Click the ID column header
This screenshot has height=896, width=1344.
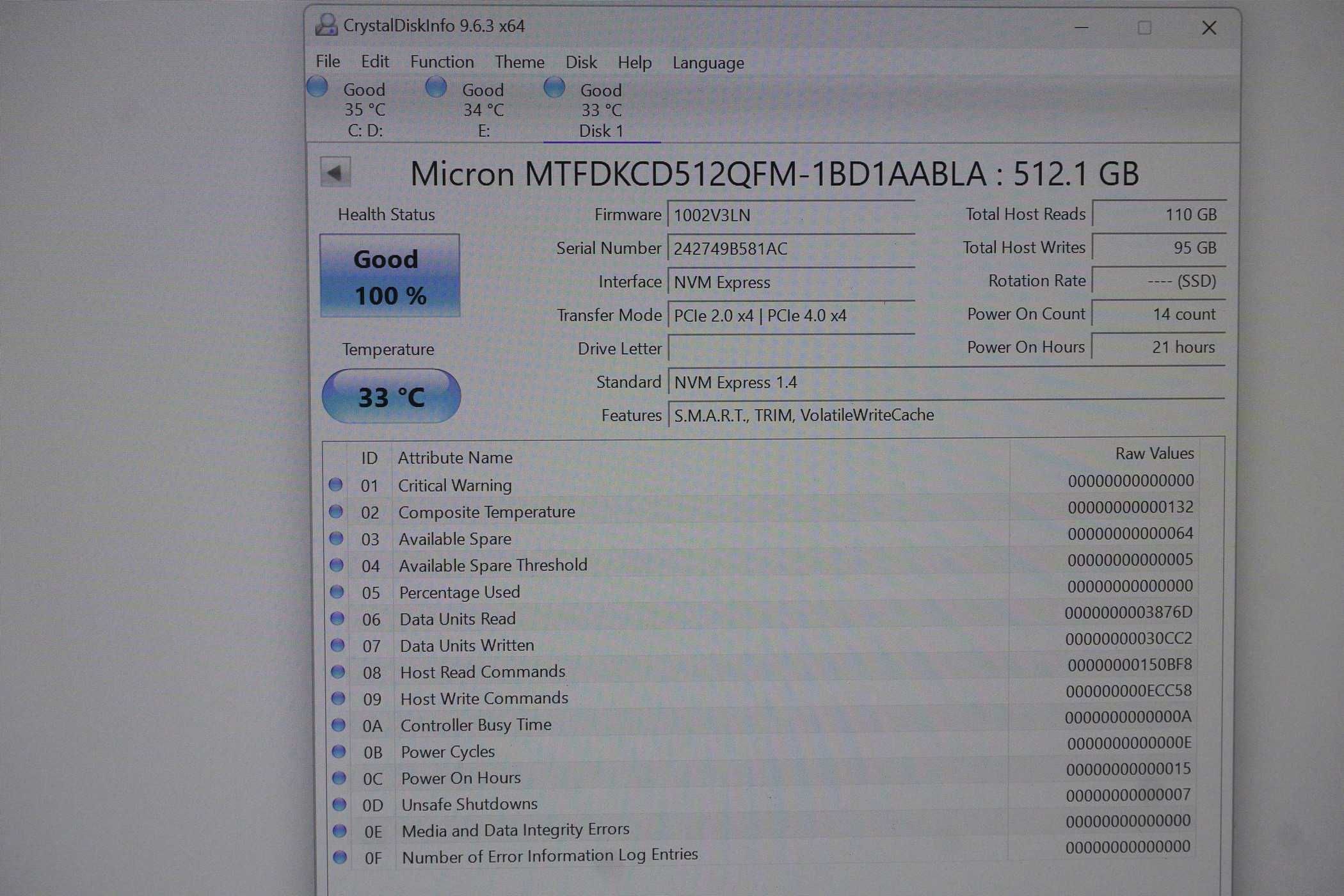[369, 458]
